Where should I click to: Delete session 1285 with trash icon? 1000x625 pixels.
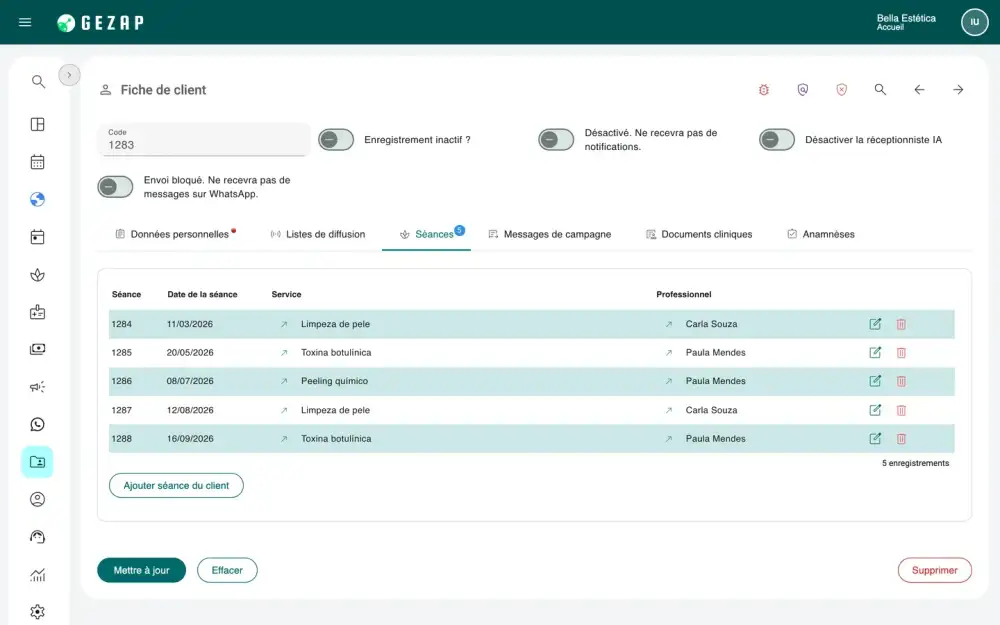[901, 353]
